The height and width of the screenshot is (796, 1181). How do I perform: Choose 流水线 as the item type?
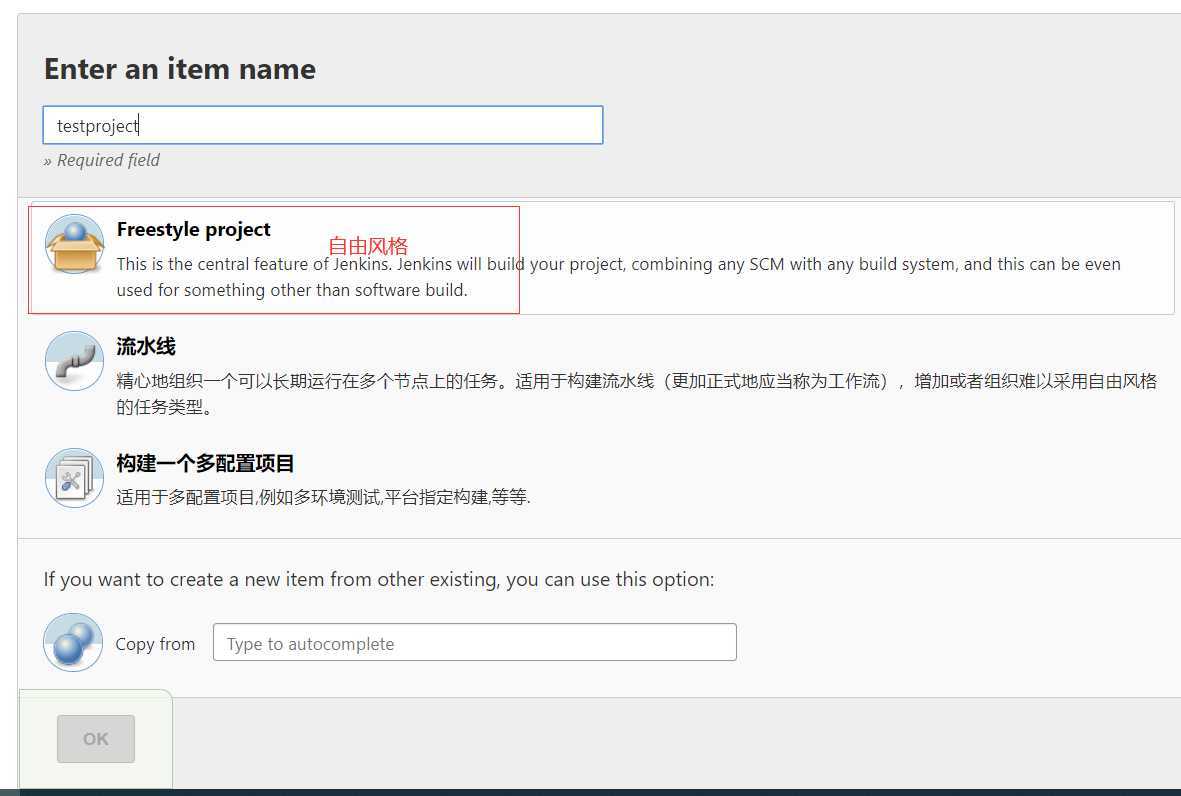(x=146, y=345)
